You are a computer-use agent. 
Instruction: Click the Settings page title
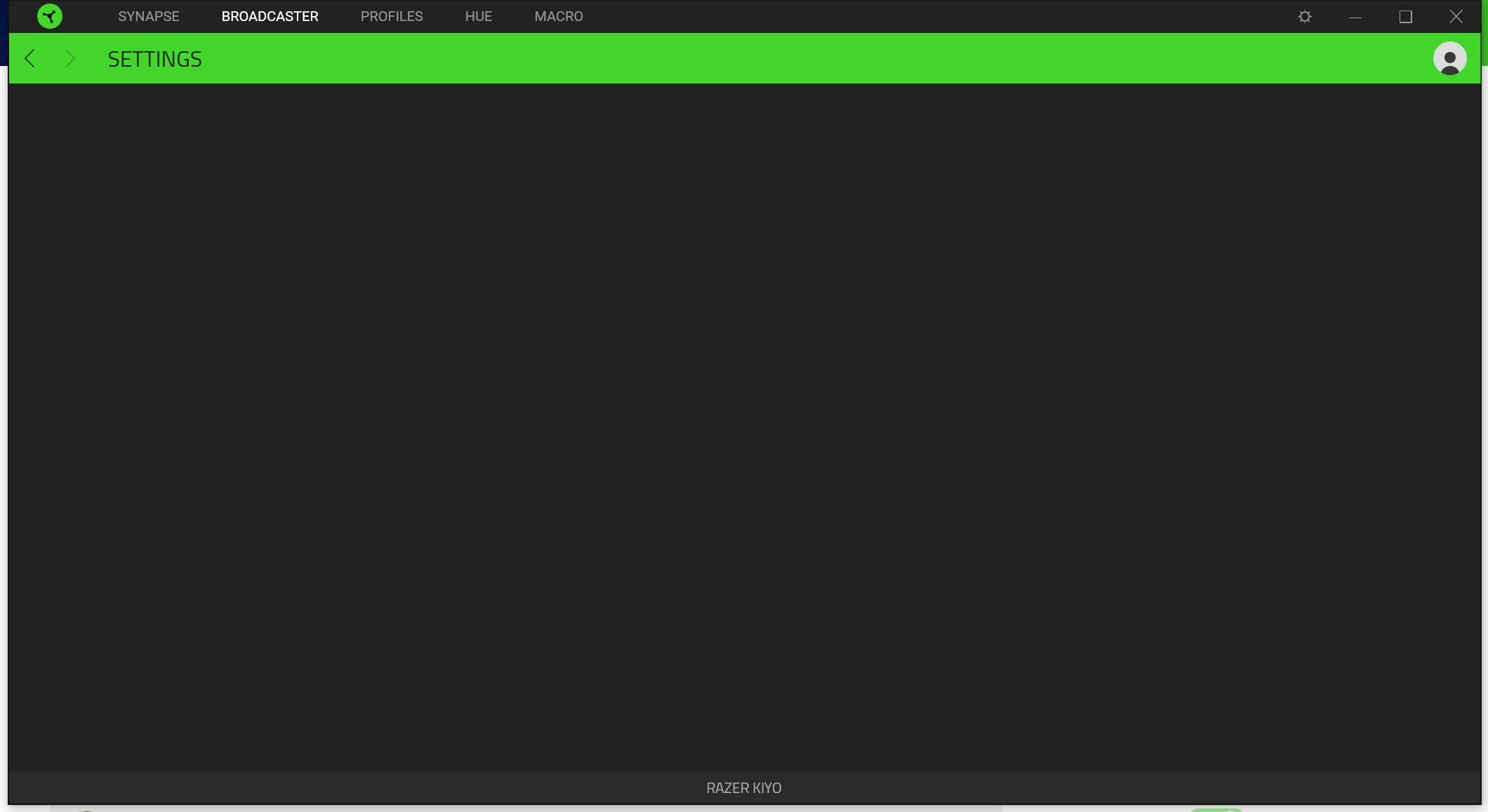[155, 59]
